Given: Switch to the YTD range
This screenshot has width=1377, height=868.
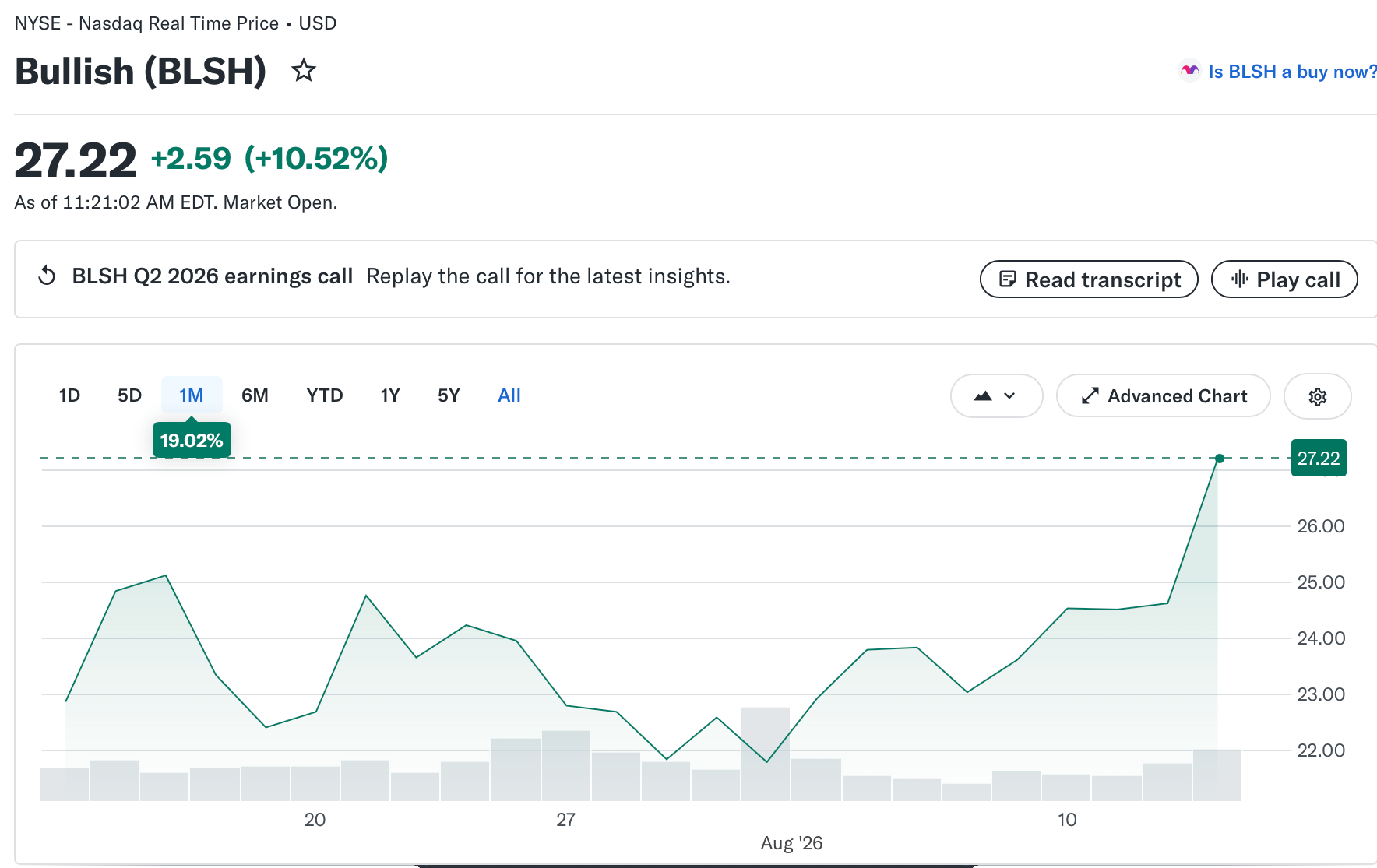Looking at the screenshot, I should click(325, 395).
